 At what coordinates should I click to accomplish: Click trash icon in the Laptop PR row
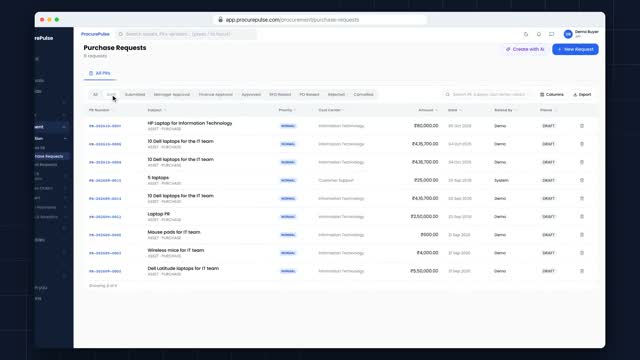(582, 217)
